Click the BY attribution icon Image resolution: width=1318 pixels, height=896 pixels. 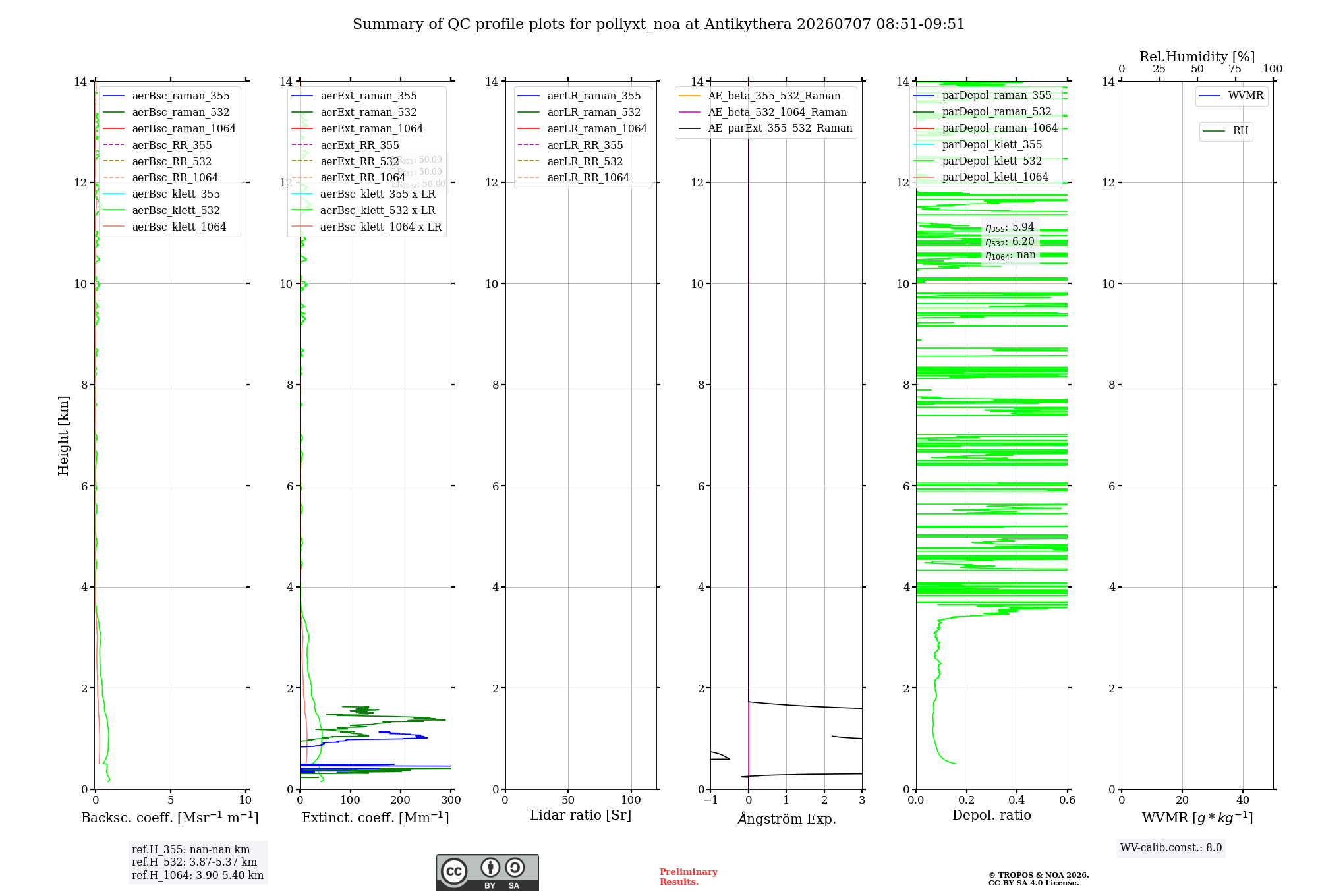[490, 867]
